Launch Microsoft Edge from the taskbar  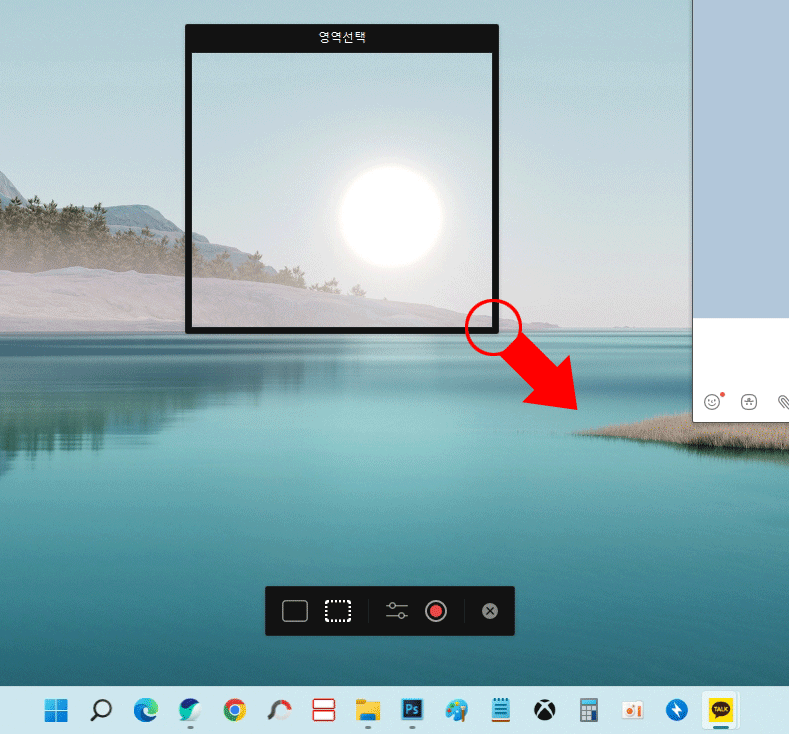tap(145, 710)
